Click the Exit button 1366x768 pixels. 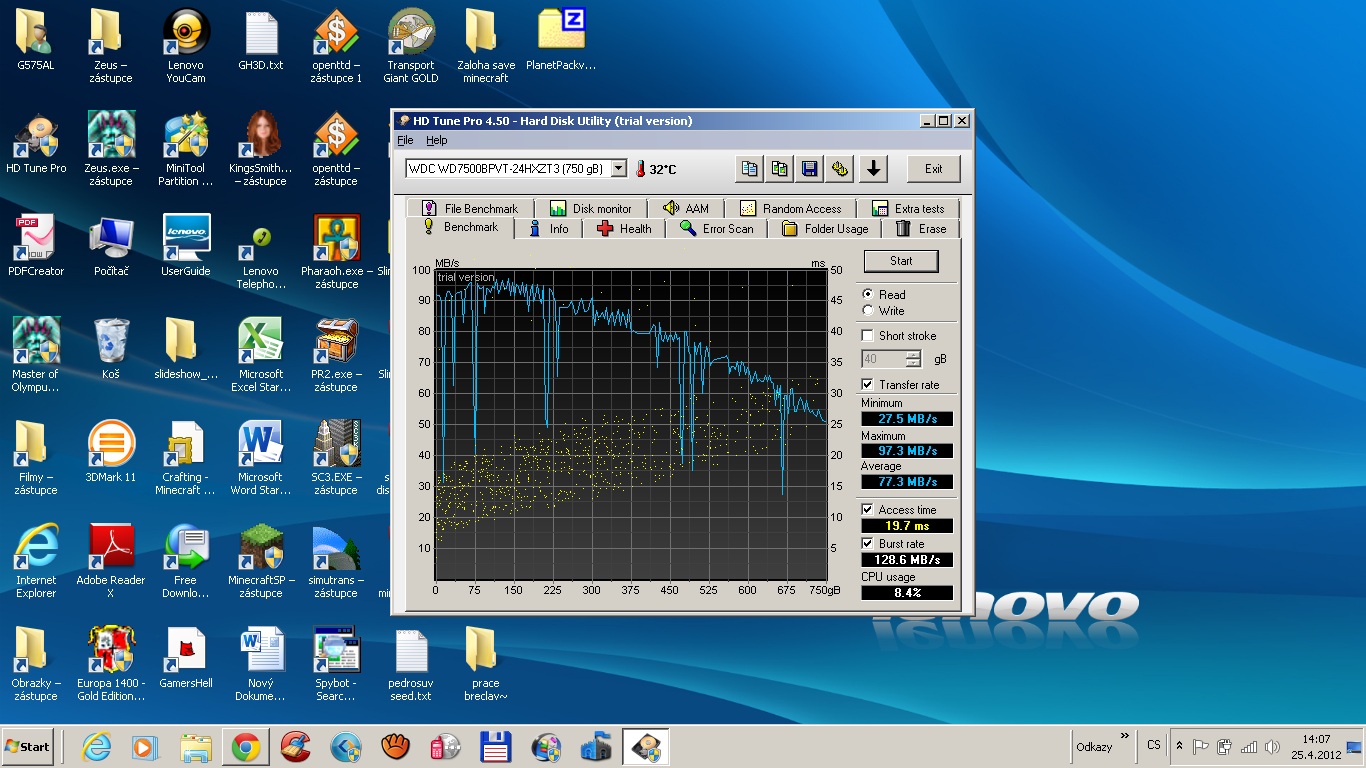point(933,169)
